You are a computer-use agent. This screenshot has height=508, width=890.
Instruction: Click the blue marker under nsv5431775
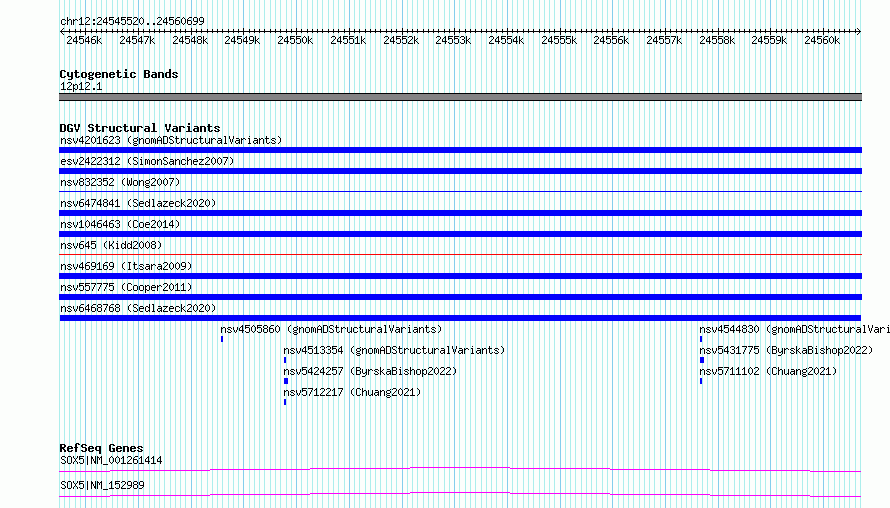click(x=702, y=360)
